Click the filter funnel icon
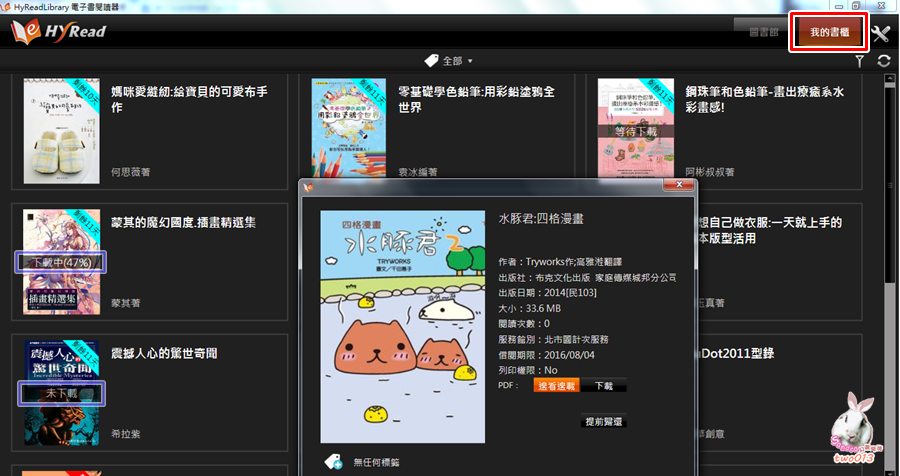Viewport: 900px width, 476px height. coord(859,61)
